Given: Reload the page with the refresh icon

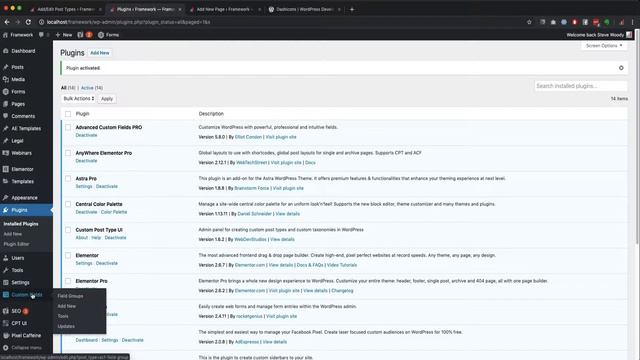Looking at the screenshot, I should pyautogui.click(x=28, y=22).
